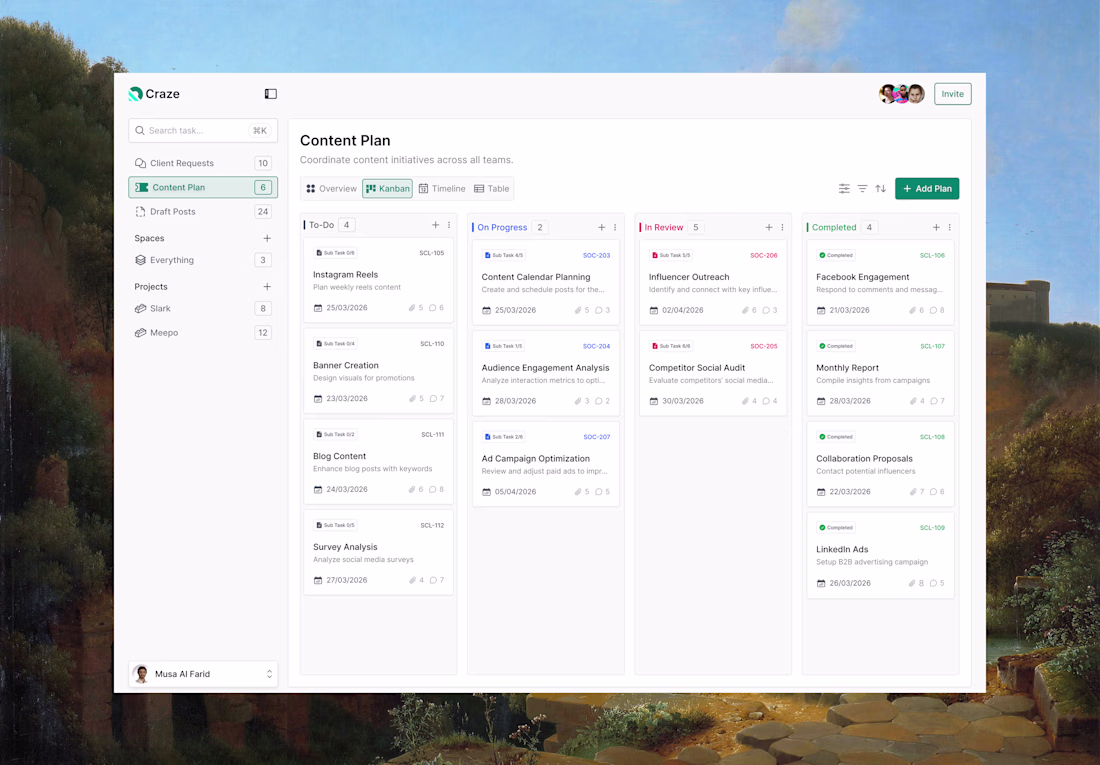Image resolution: width=1100 pixels, height=765 pixels.
Task: Click the In Review column title
Action: [x=664, y=227]
